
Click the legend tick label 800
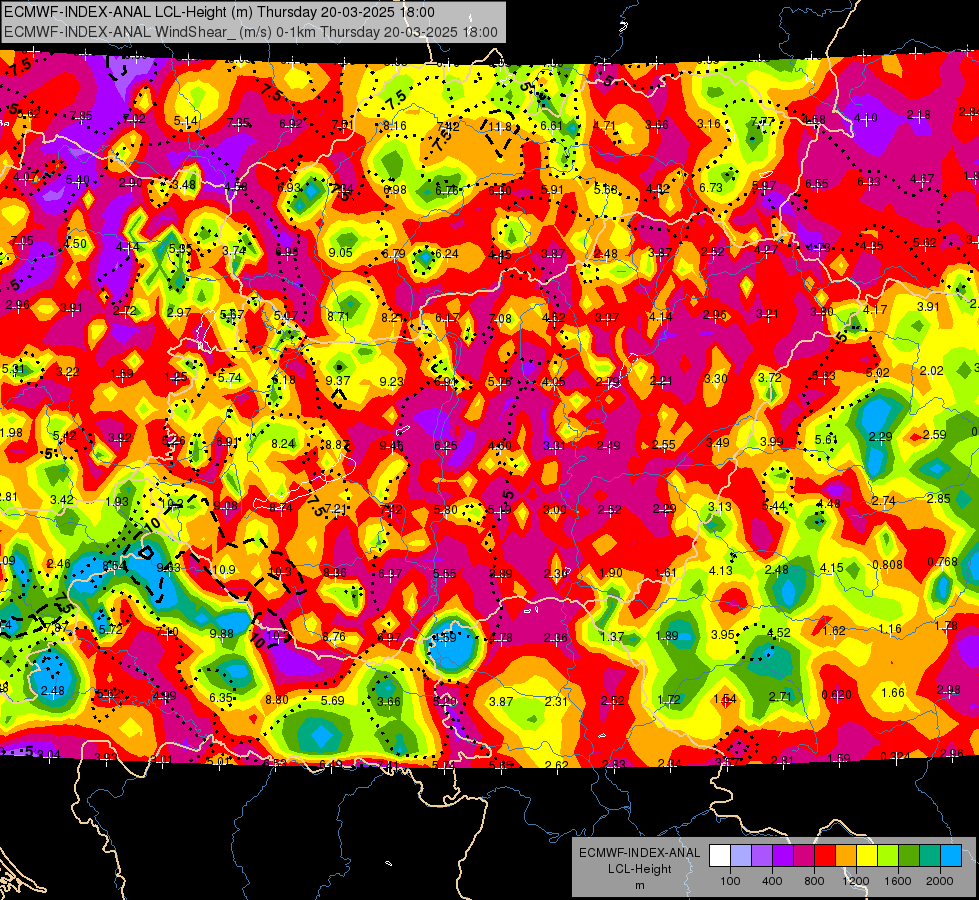pos(814,881)
